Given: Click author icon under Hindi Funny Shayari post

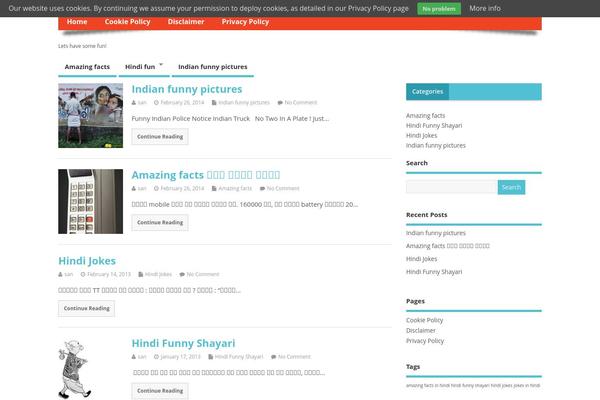Looking at the screenshot, I should point(134,357).
